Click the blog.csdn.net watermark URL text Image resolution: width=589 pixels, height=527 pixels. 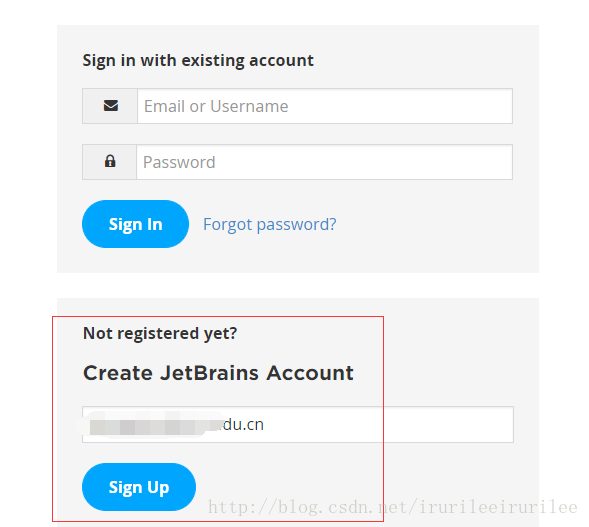[393, 507]
